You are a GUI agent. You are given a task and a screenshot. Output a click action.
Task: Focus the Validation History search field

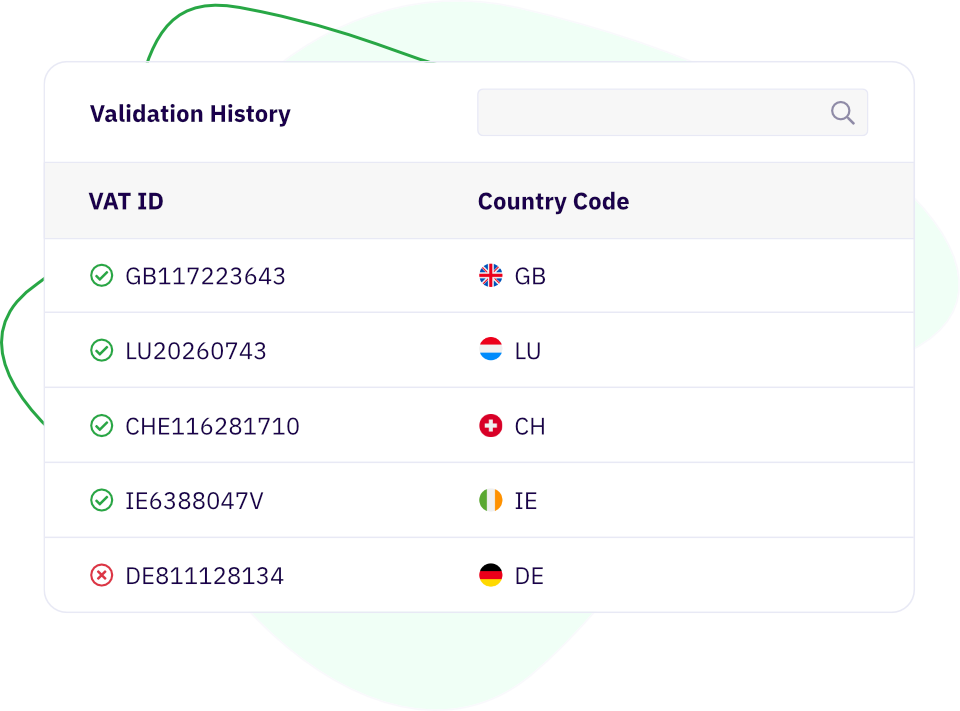tap(652, 113)
